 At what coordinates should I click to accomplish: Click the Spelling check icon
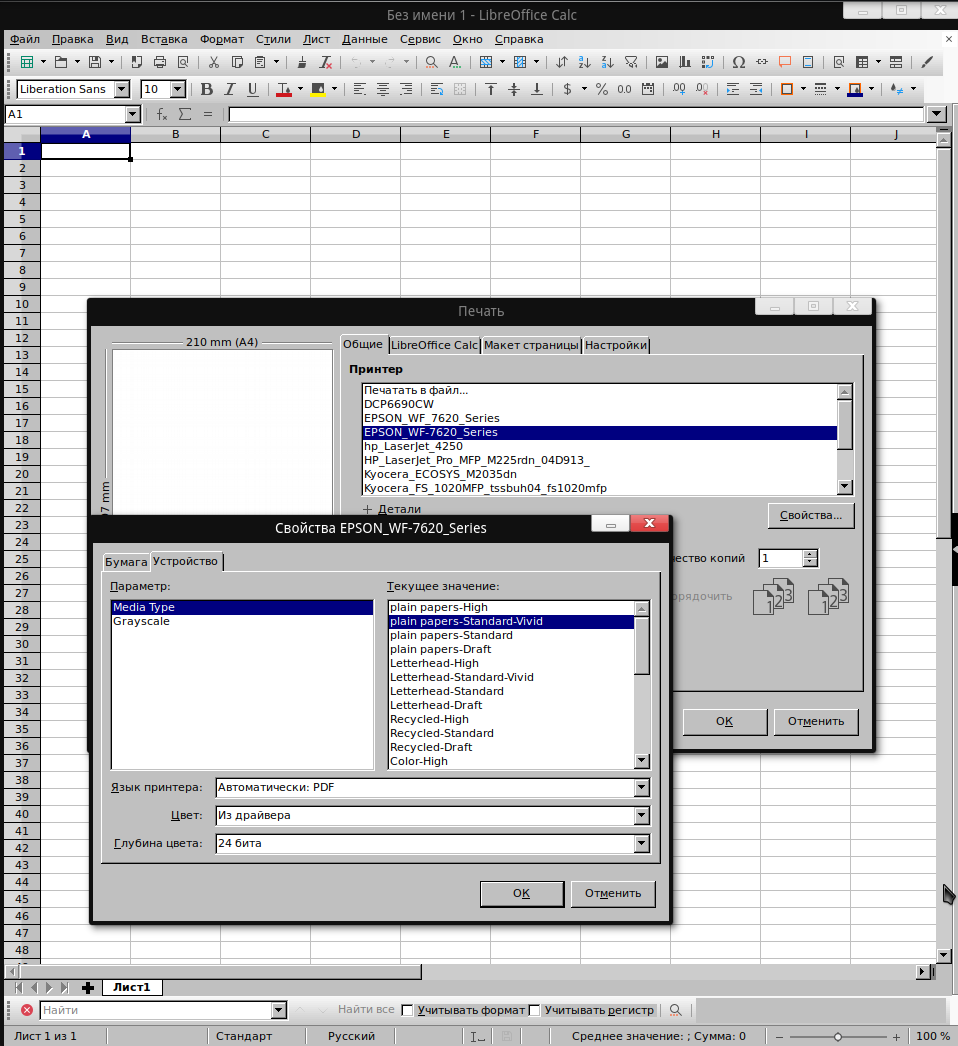(454, 62)
